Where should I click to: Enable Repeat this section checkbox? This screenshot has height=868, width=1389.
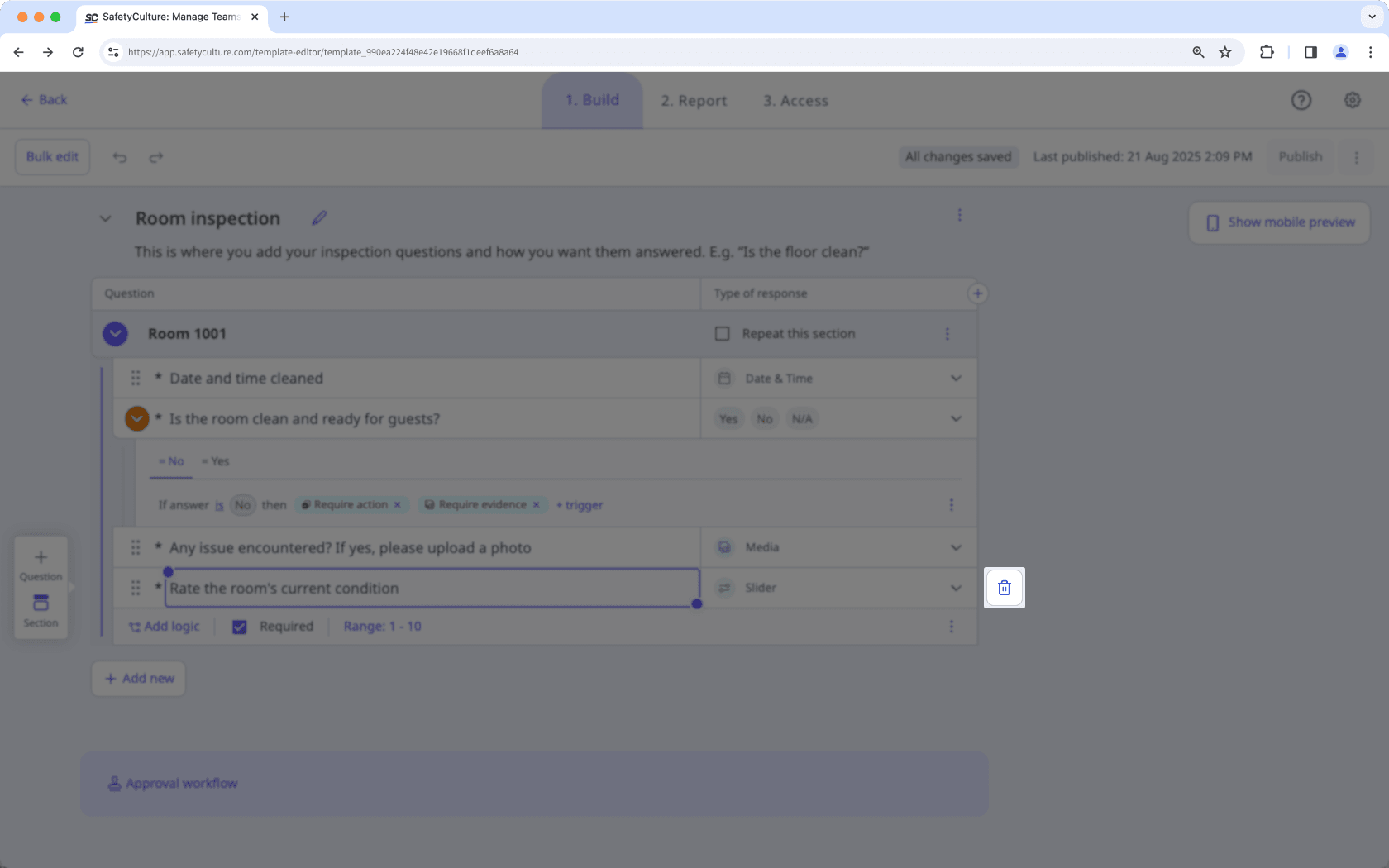coord(722,333)
